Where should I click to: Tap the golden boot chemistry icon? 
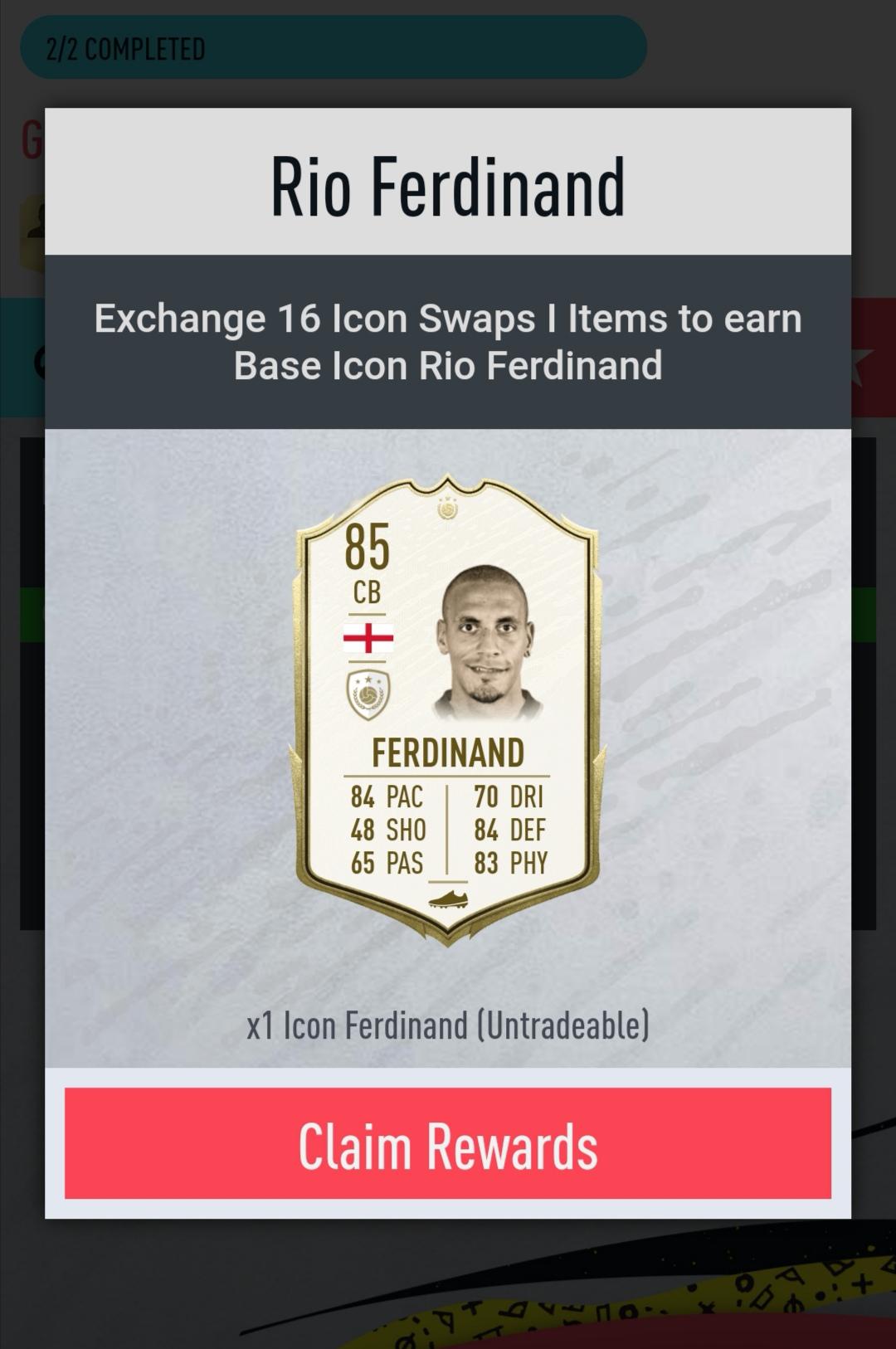[x=448, y=899]
